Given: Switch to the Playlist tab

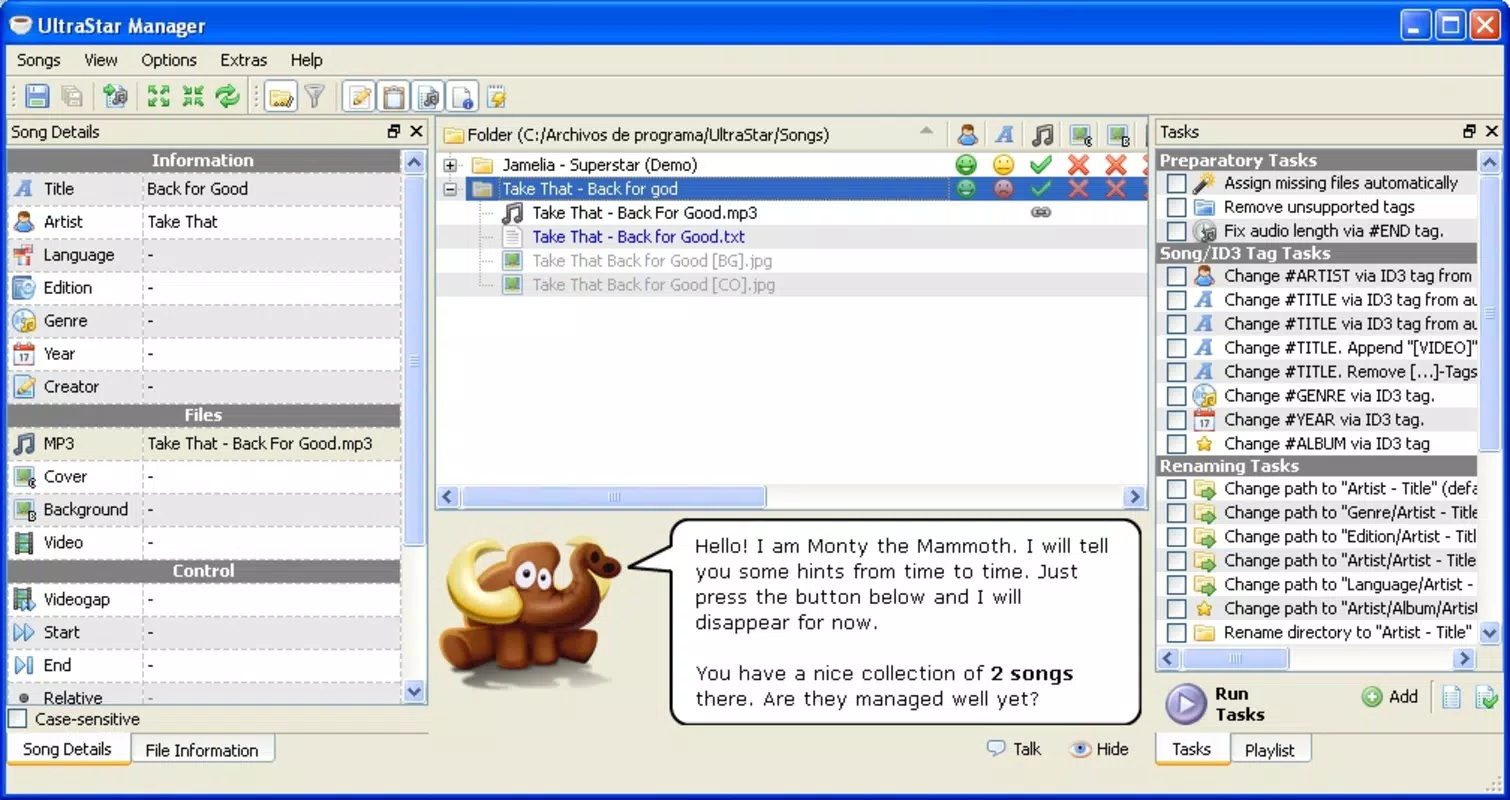Looking at the screenshot, I should 1269,750.
